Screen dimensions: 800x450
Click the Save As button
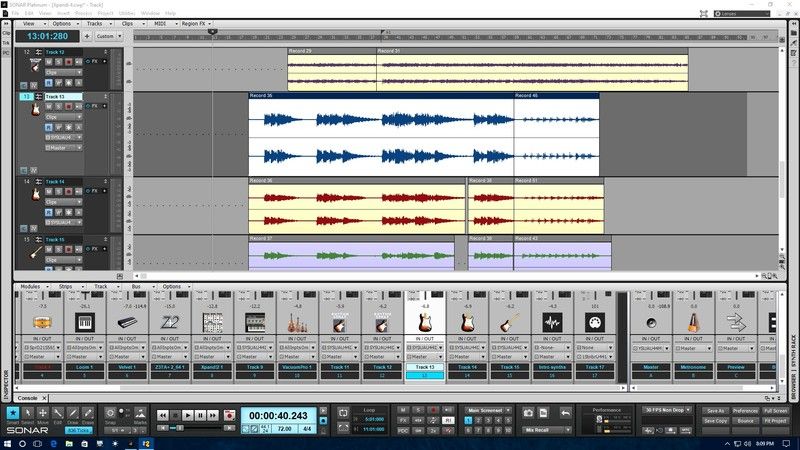pos(714,410)
